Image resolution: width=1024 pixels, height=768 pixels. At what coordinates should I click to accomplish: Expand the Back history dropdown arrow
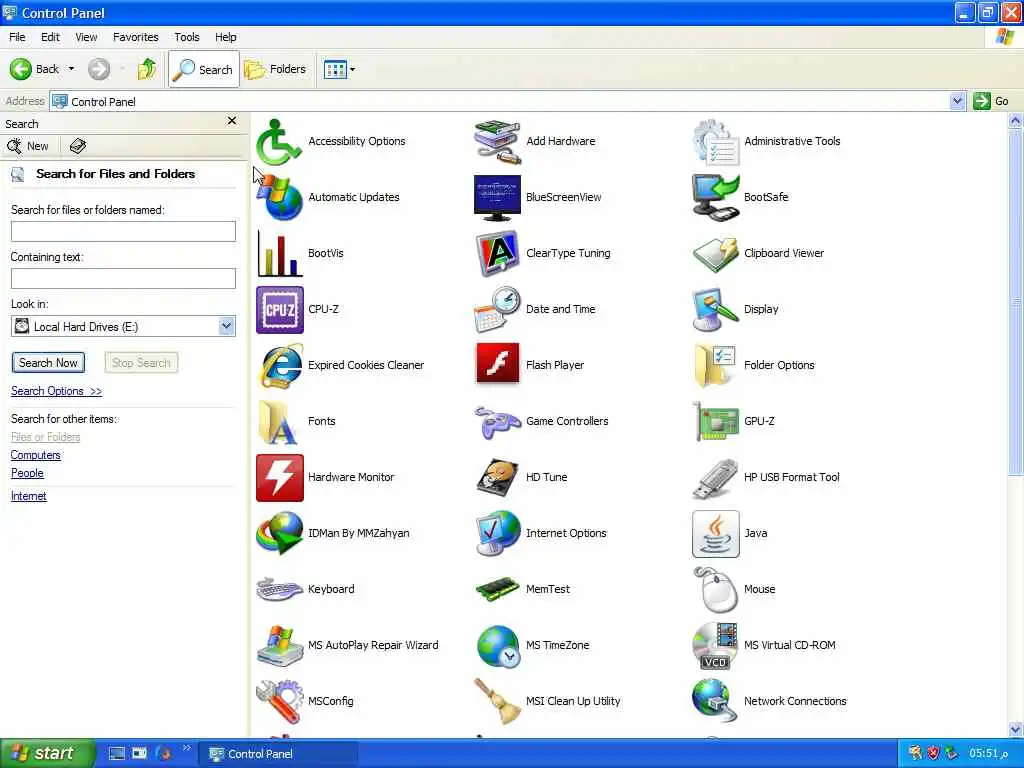71,69
